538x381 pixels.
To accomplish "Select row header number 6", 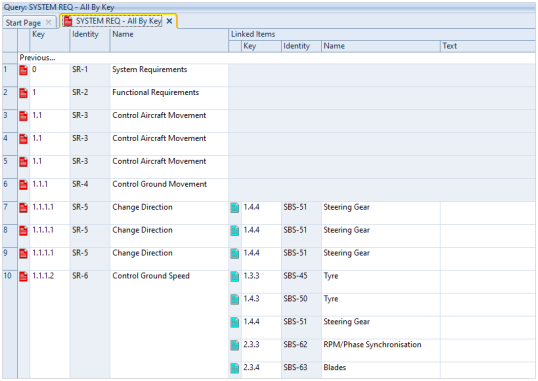I will (x=10, y=189).
